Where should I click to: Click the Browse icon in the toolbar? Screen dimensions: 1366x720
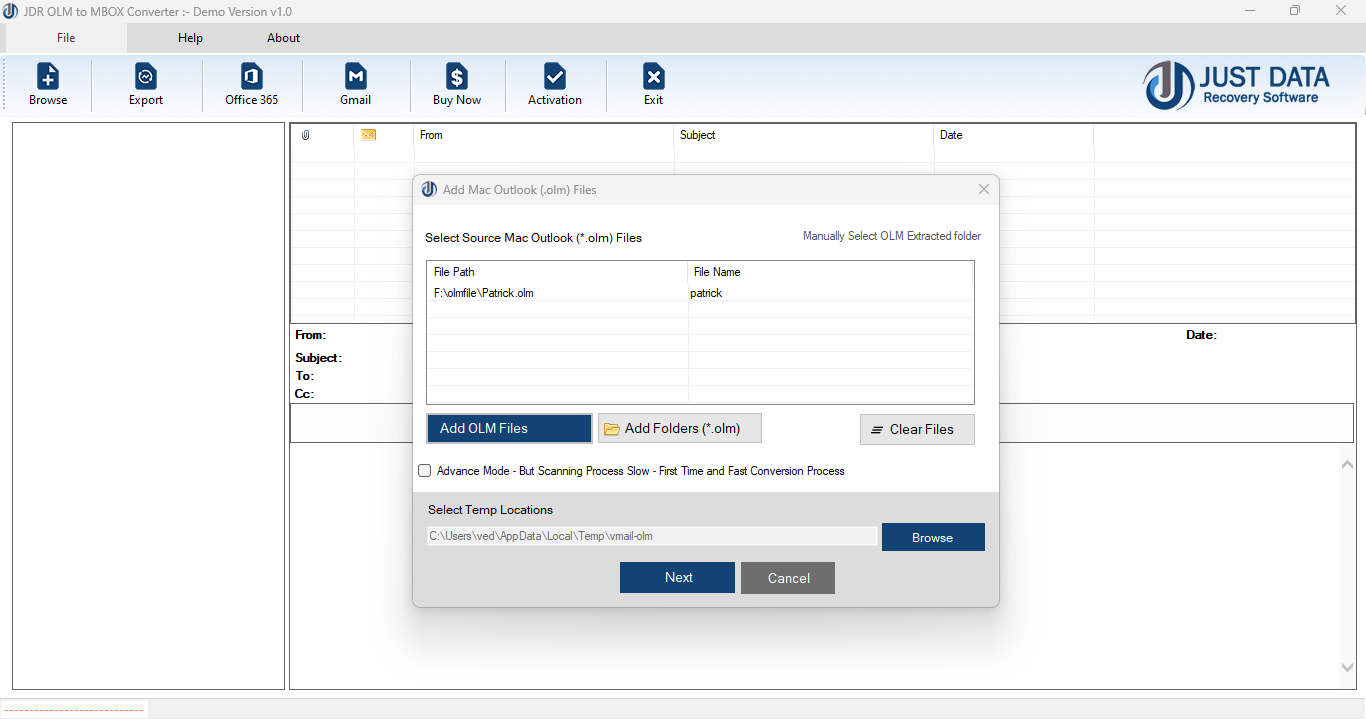pos(48,84)
